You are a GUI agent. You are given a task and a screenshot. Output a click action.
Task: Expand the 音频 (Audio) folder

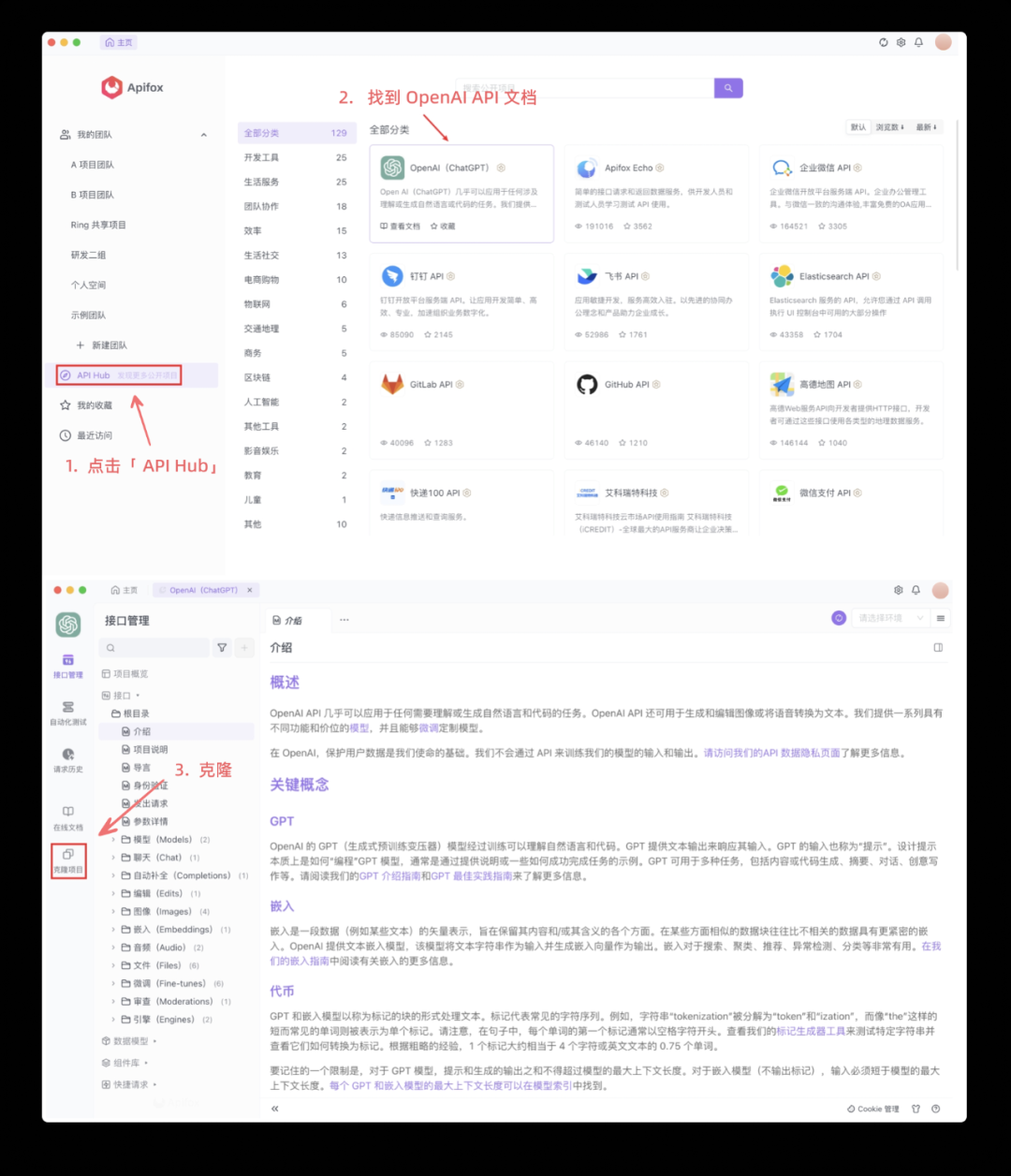(113, 948)
